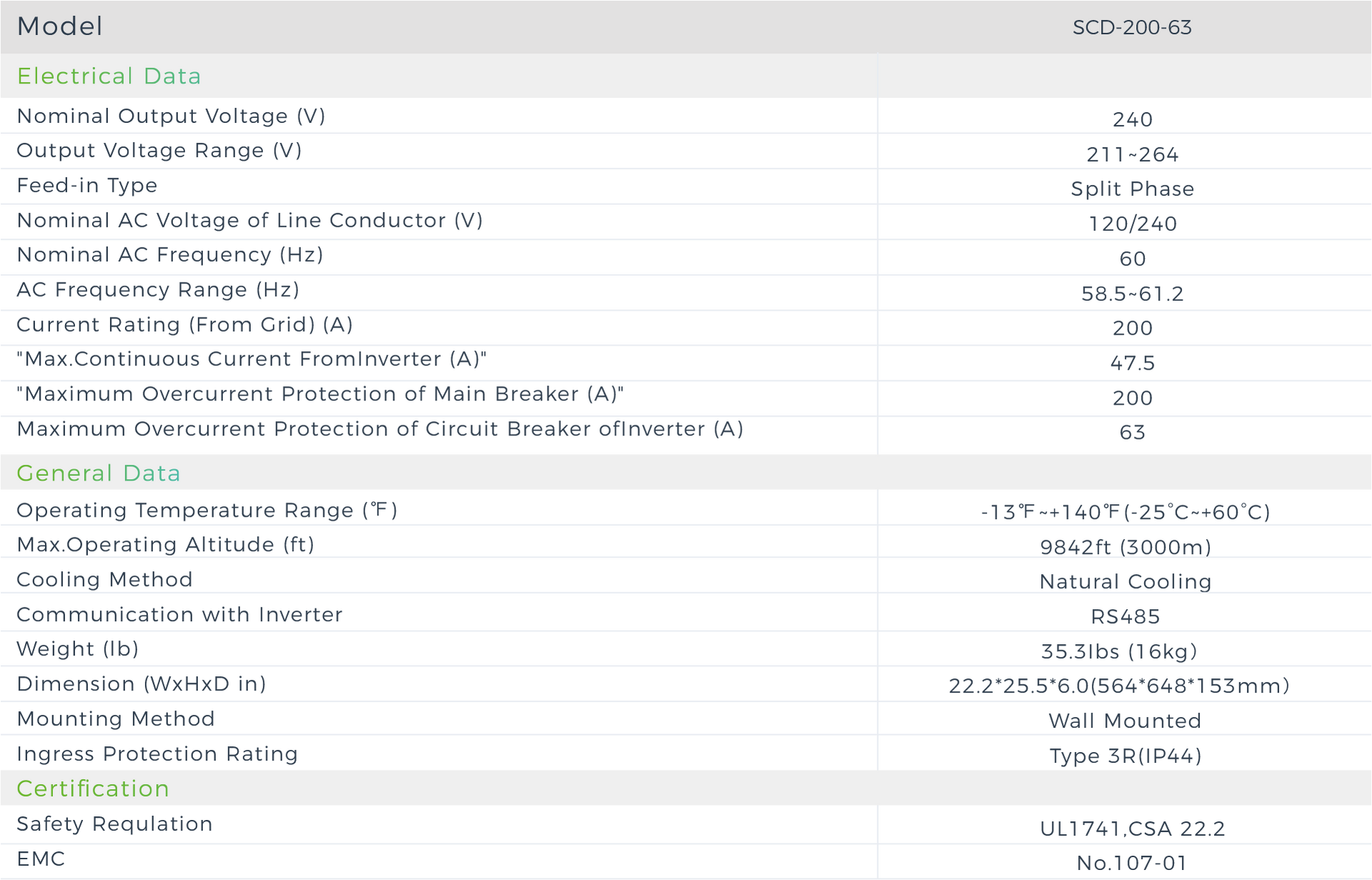Select the UL1741,CSA 22.2 safety regulation value

(1132, 829)
